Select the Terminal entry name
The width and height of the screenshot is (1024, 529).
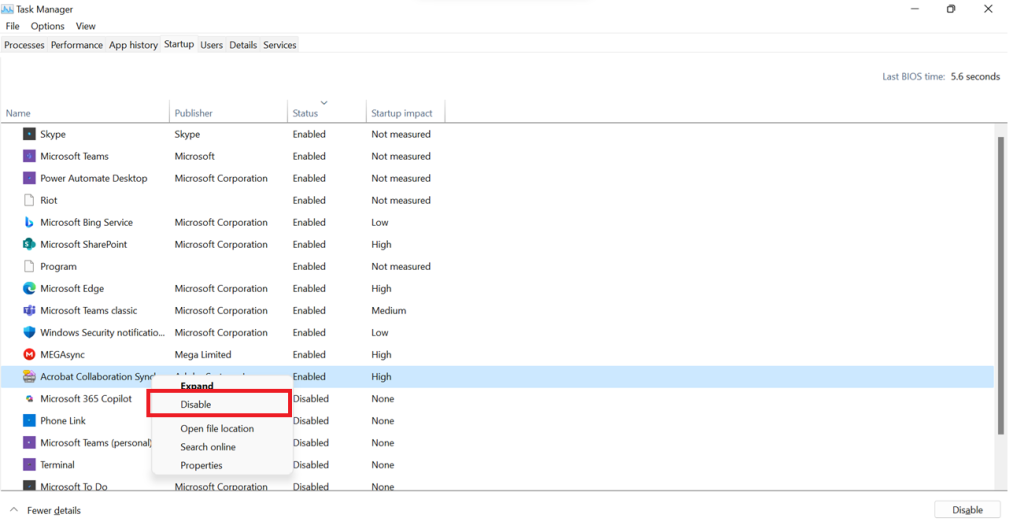[57, 465]
